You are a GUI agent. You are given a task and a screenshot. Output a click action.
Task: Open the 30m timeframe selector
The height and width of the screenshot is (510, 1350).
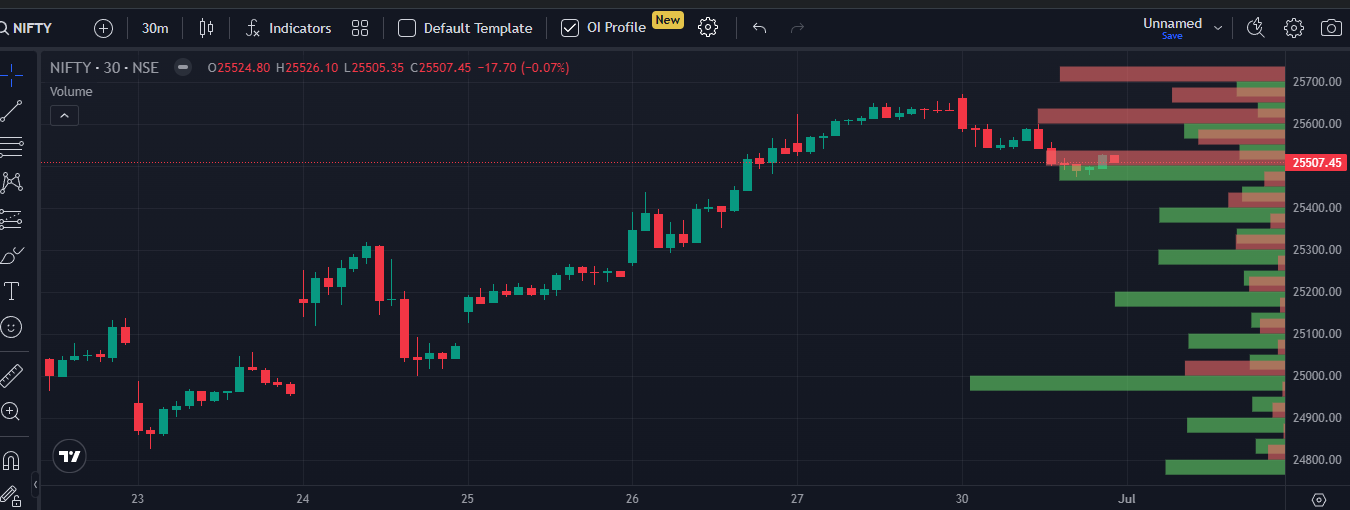coord(155,28)
